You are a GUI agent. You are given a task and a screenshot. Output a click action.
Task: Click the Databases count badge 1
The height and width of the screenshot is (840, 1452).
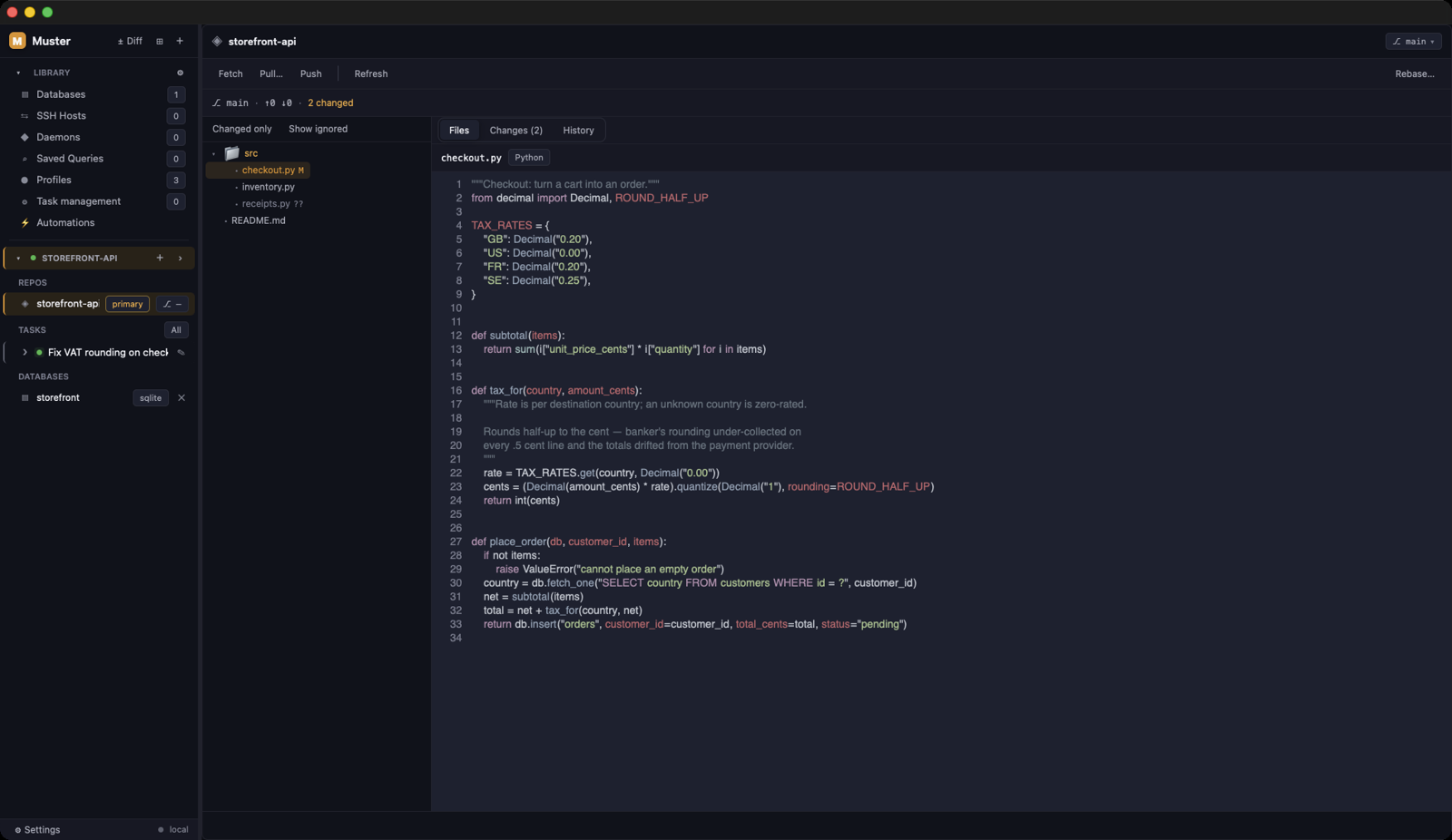[x=176, y=94]
